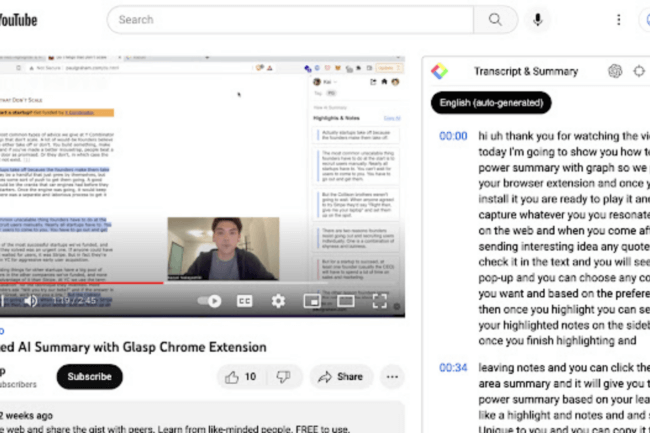Open video settings gear
Image resolution: width=650 pixels, height=433 pixels.
[278, 301]
